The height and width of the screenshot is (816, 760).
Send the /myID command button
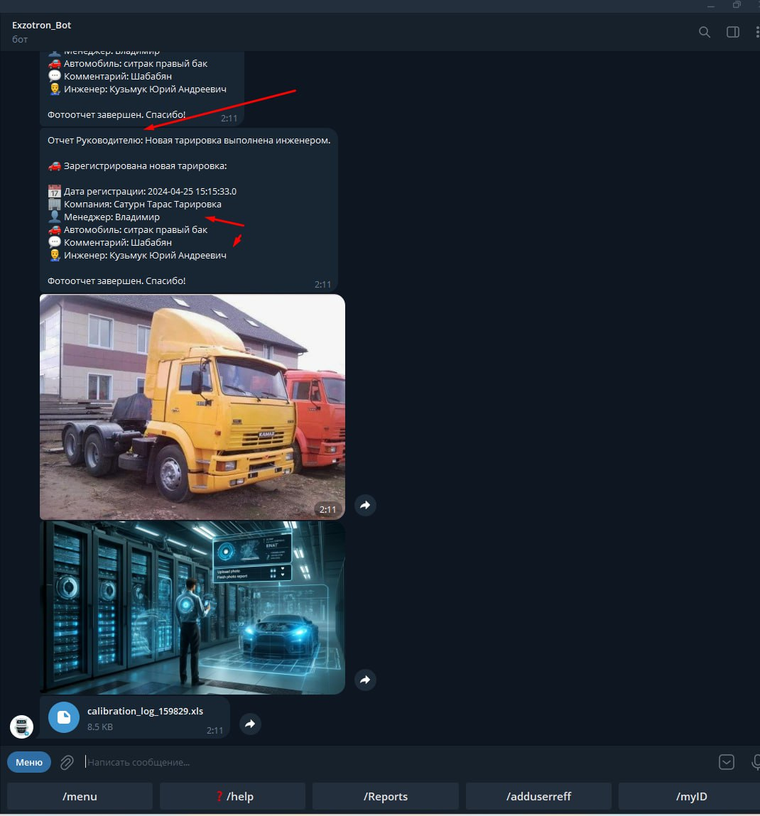coord(691,797)
